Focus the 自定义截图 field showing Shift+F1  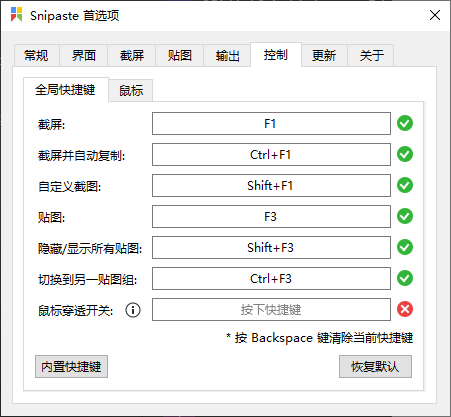tap(271, 186)
